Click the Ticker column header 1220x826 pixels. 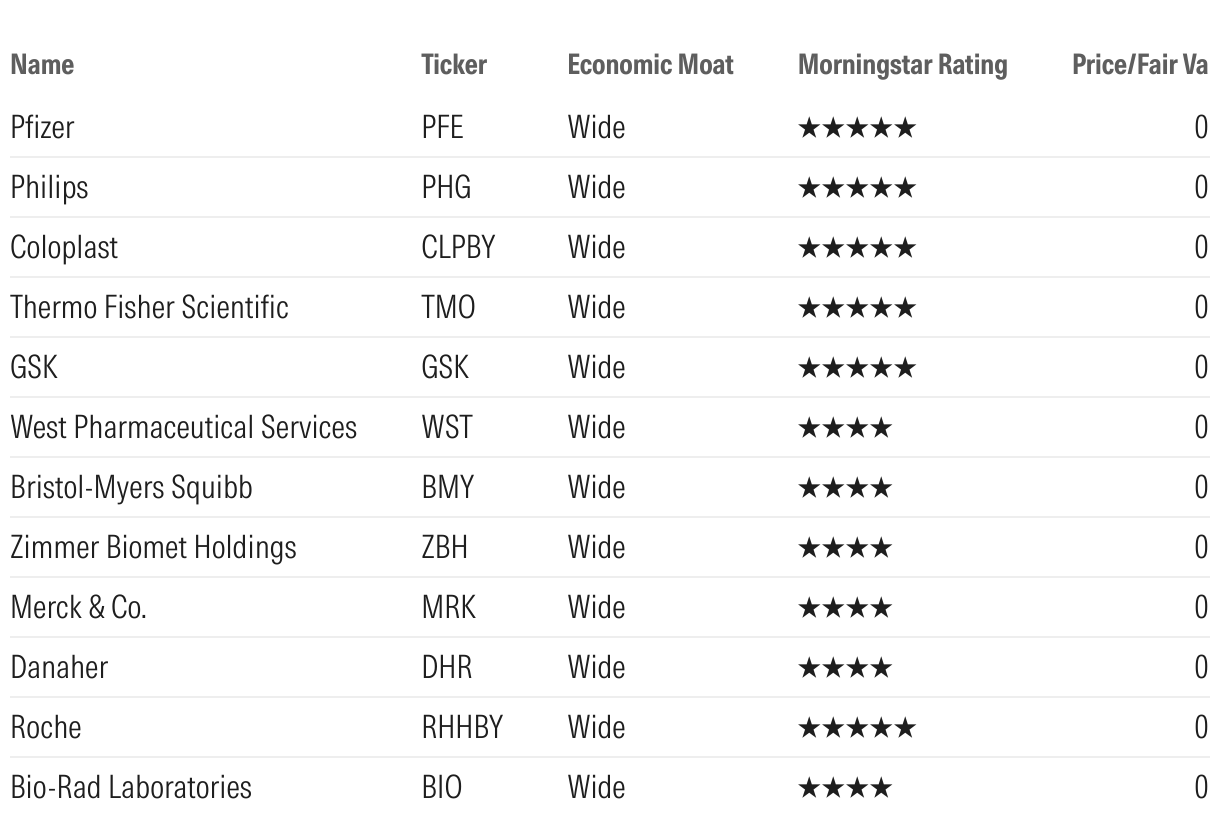(454, 65)
